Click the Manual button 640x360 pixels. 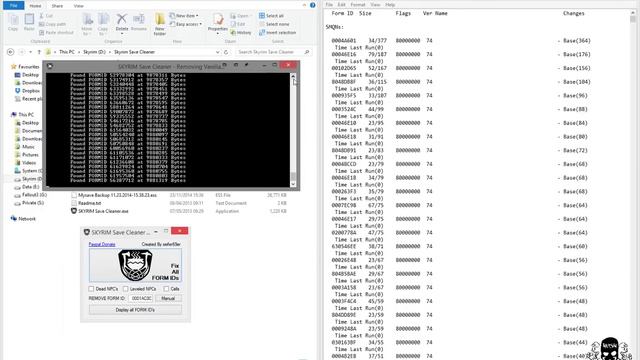click(x=168, y=298)
